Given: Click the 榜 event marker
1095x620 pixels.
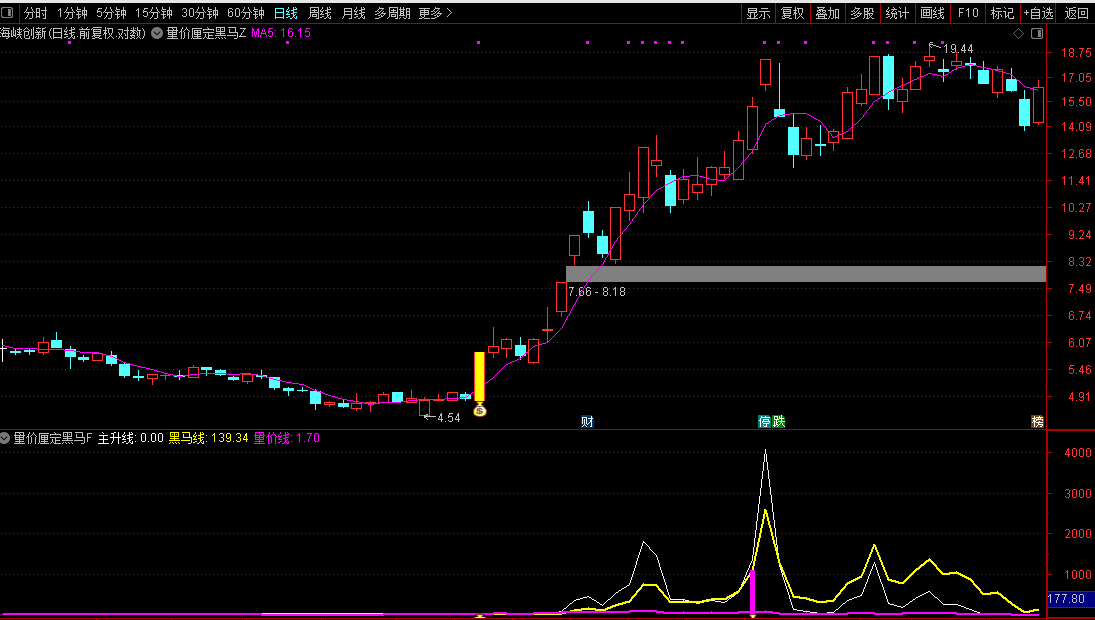Looking at the screenshot, I should 1037,421.
